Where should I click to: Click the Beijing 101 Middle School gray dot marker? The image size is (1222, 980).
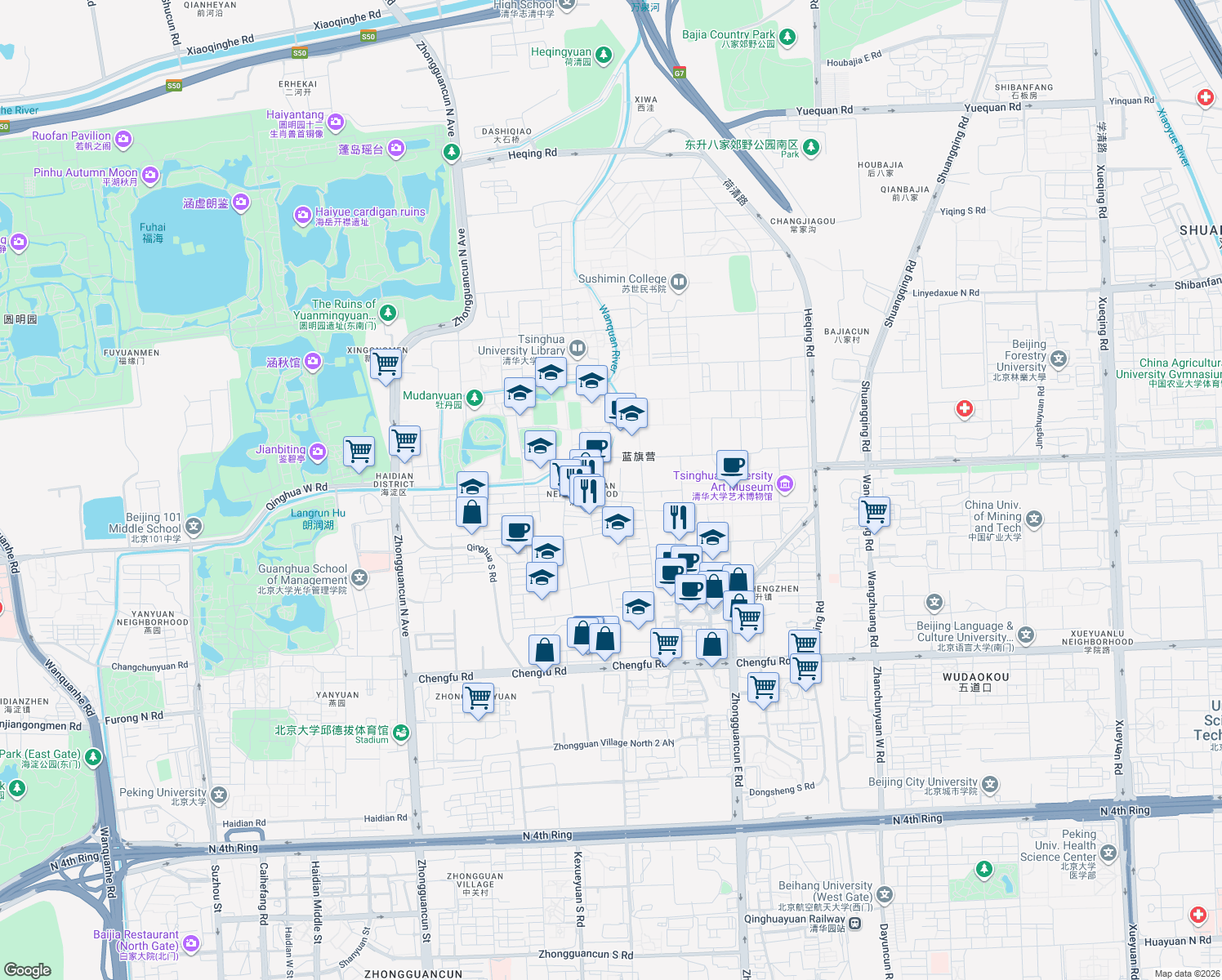pyautogui.click(x=193, y=527)
